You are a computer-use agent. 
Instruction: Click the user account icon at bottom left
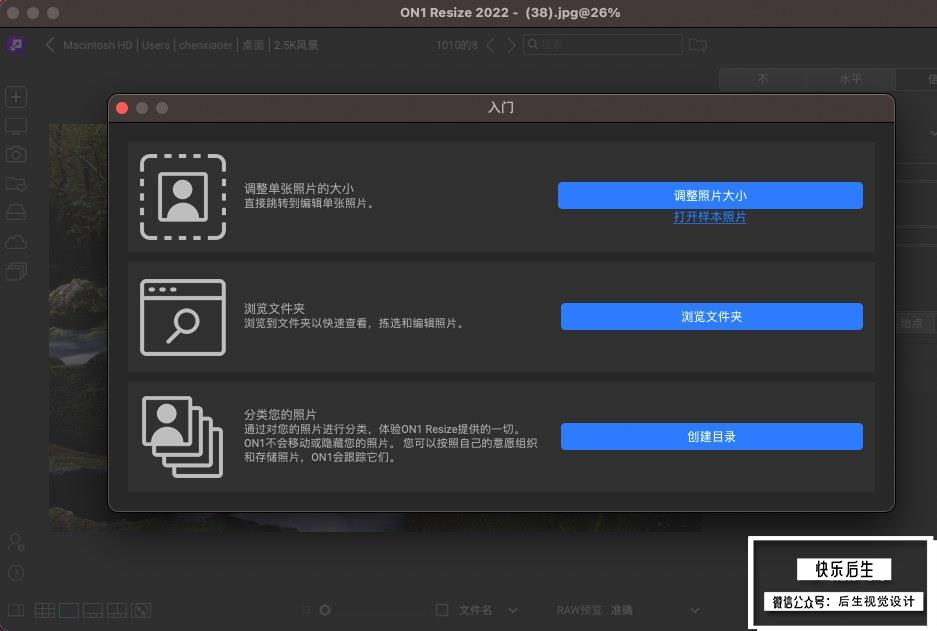coord(16,542)
